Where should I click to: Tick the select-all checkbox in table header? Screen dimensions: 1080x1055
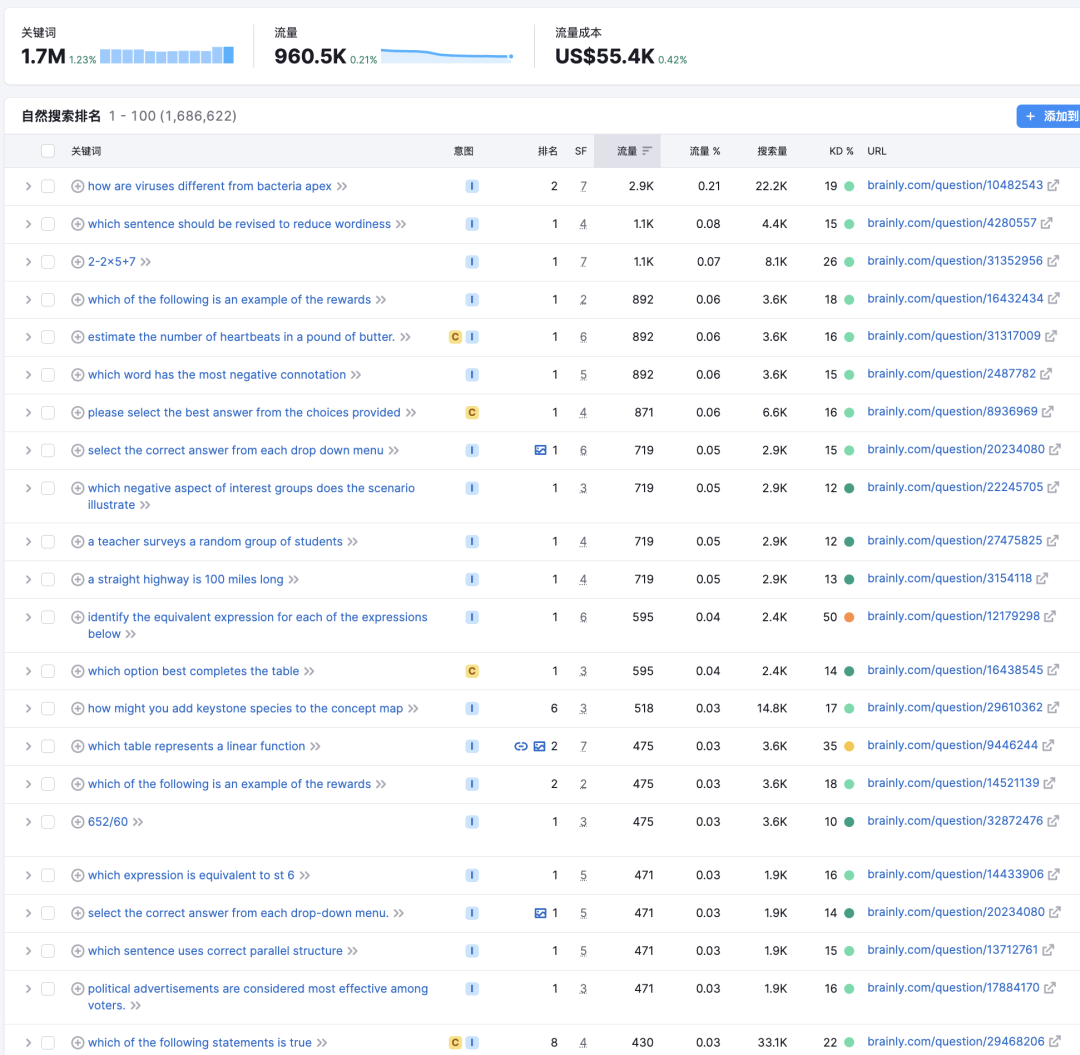coord(48,151)
